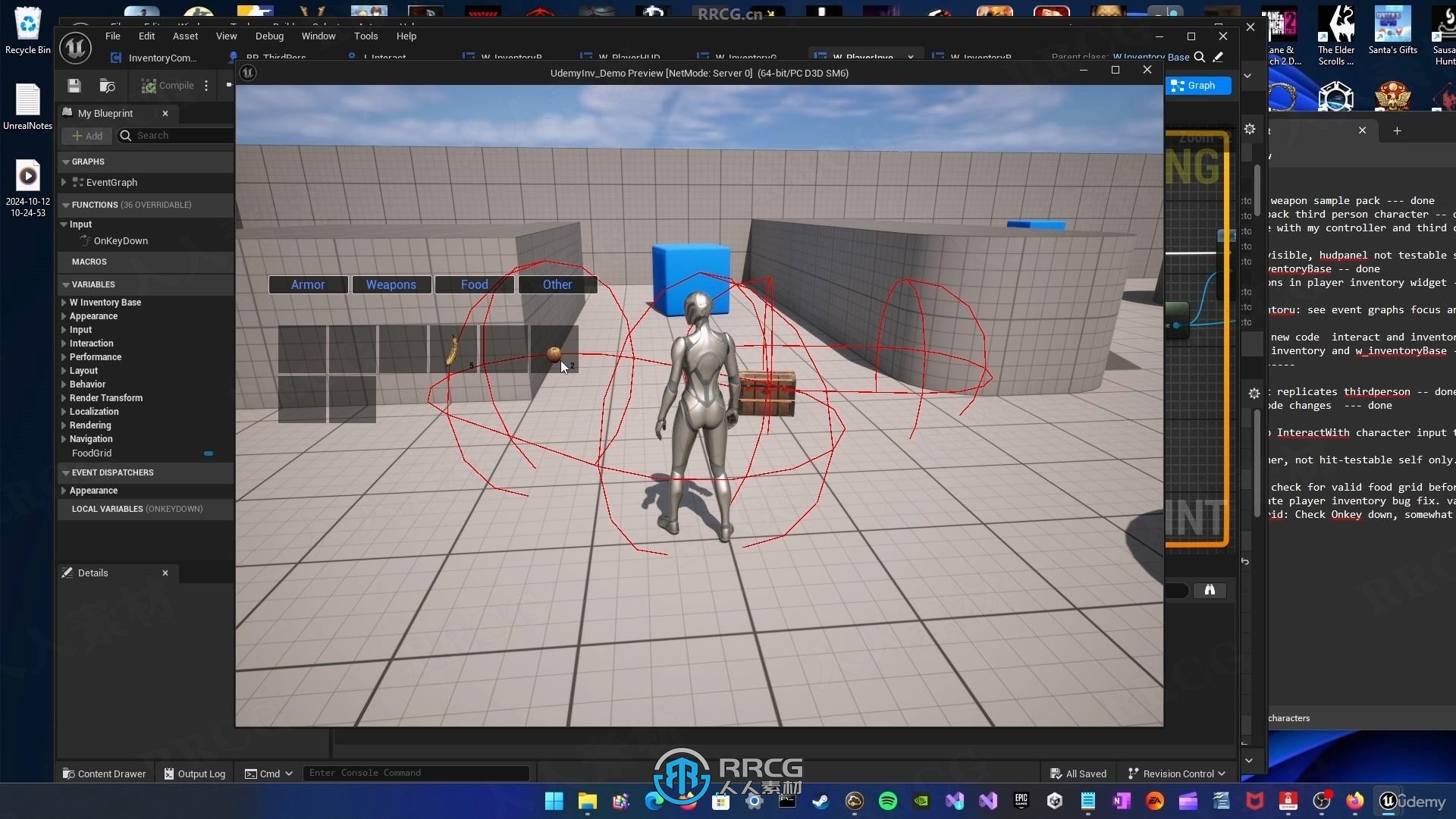Click the All Saved status indicator
This screenshot has height=819, width=1456.
coord(1078,773)
